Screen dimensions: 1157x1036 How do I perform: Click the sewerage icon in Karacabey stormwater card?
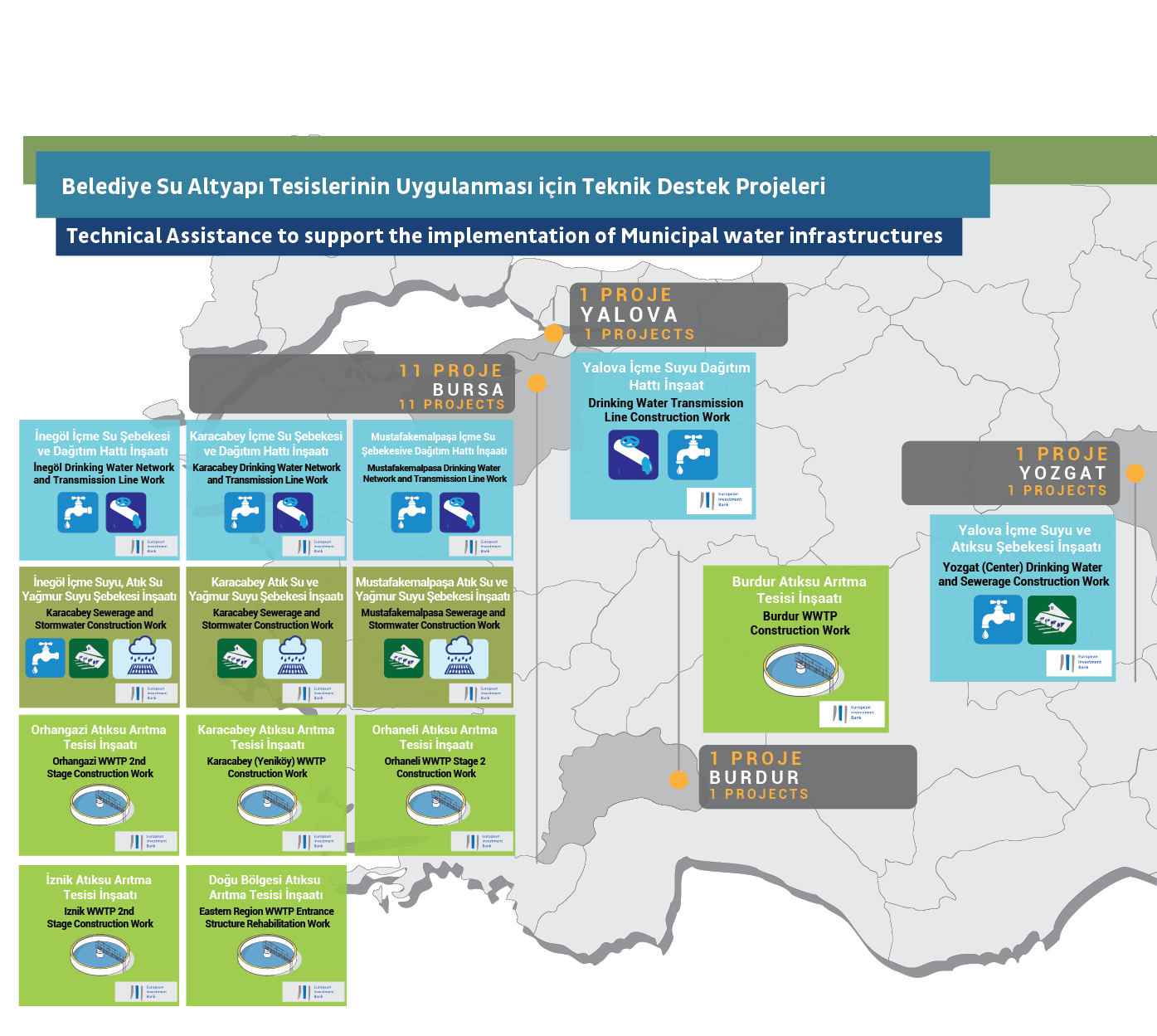tap(237, 659)
